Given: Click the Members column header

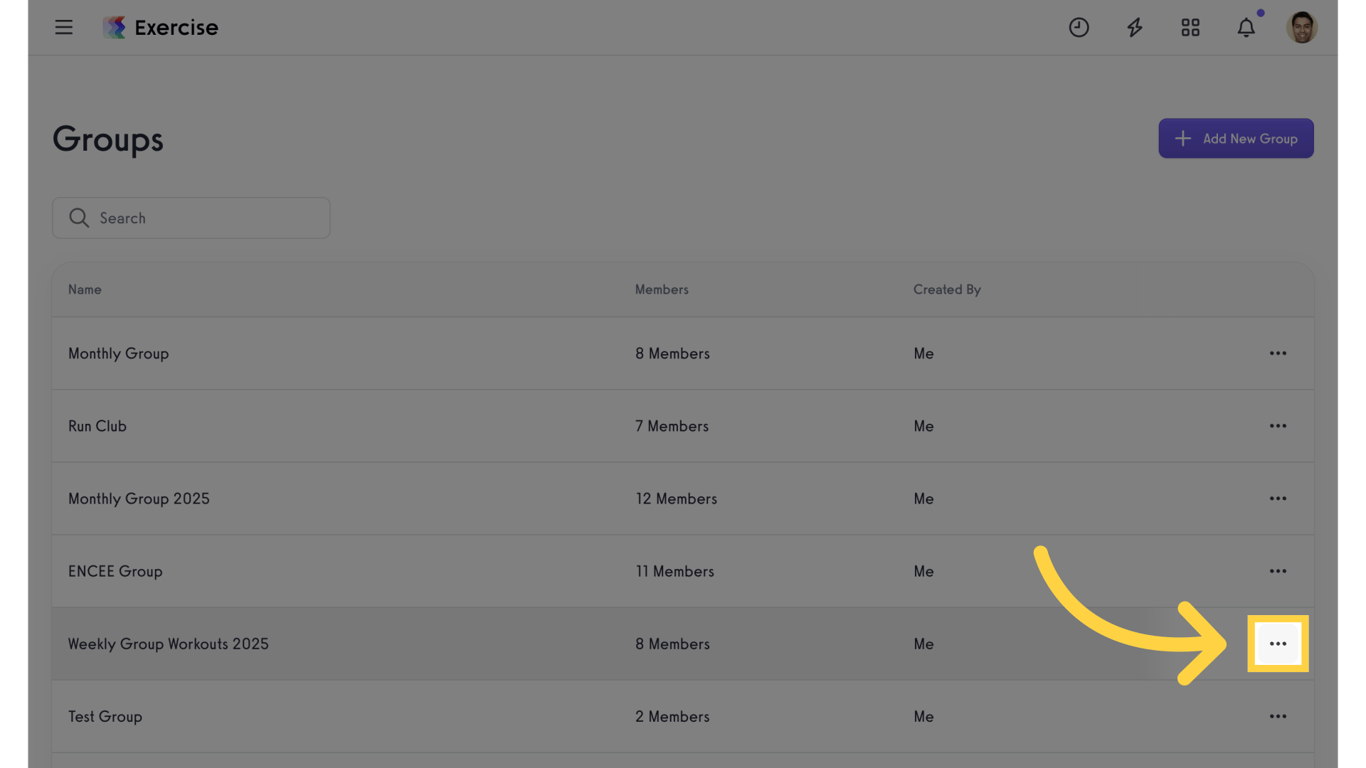Looking at the screenshot, I should (662, 289).
